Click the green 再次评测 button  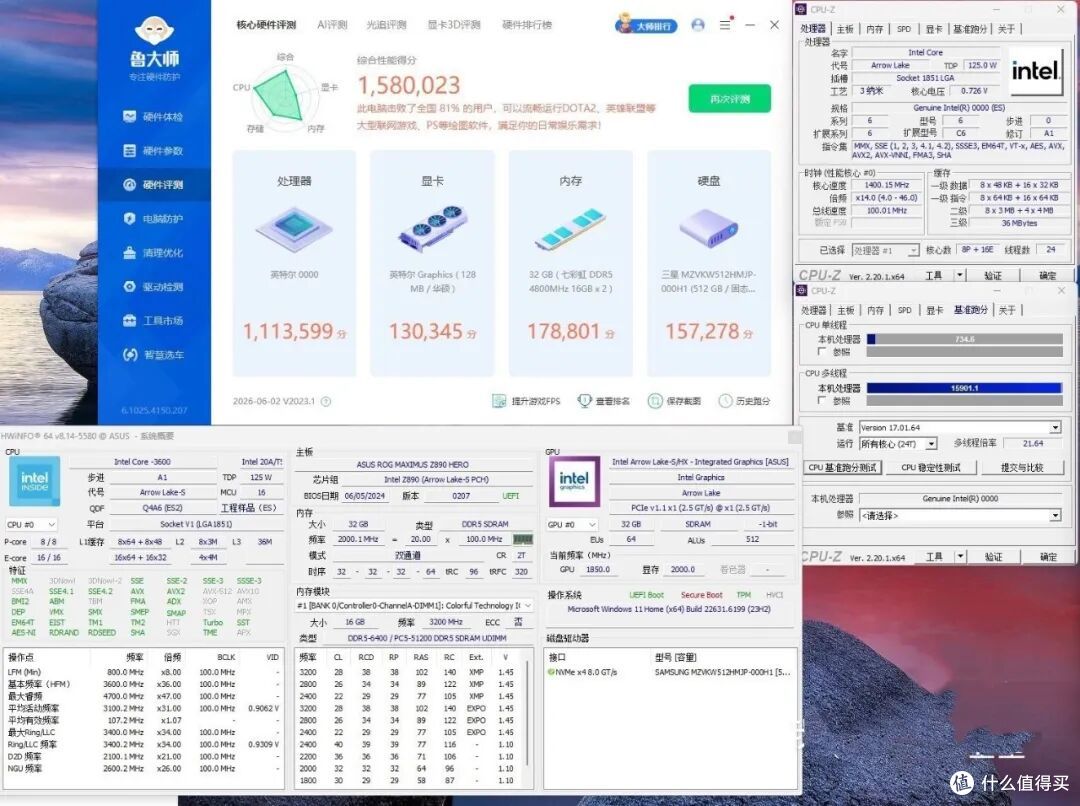(729, 99)
